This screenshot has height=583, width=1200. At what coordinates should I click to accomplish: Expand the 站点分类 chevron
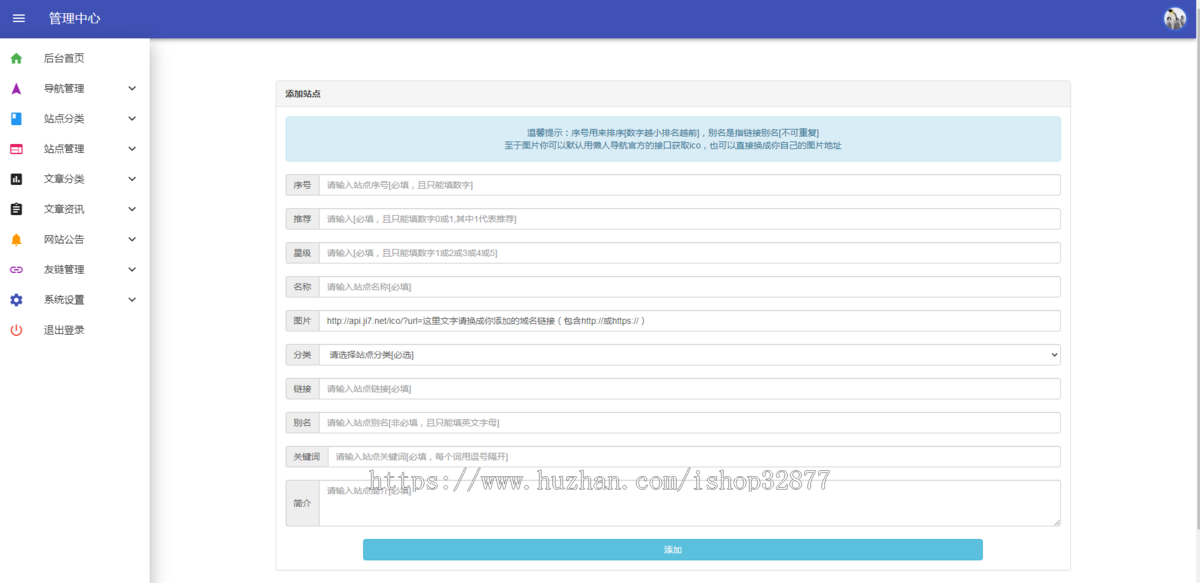pos(132,118)
